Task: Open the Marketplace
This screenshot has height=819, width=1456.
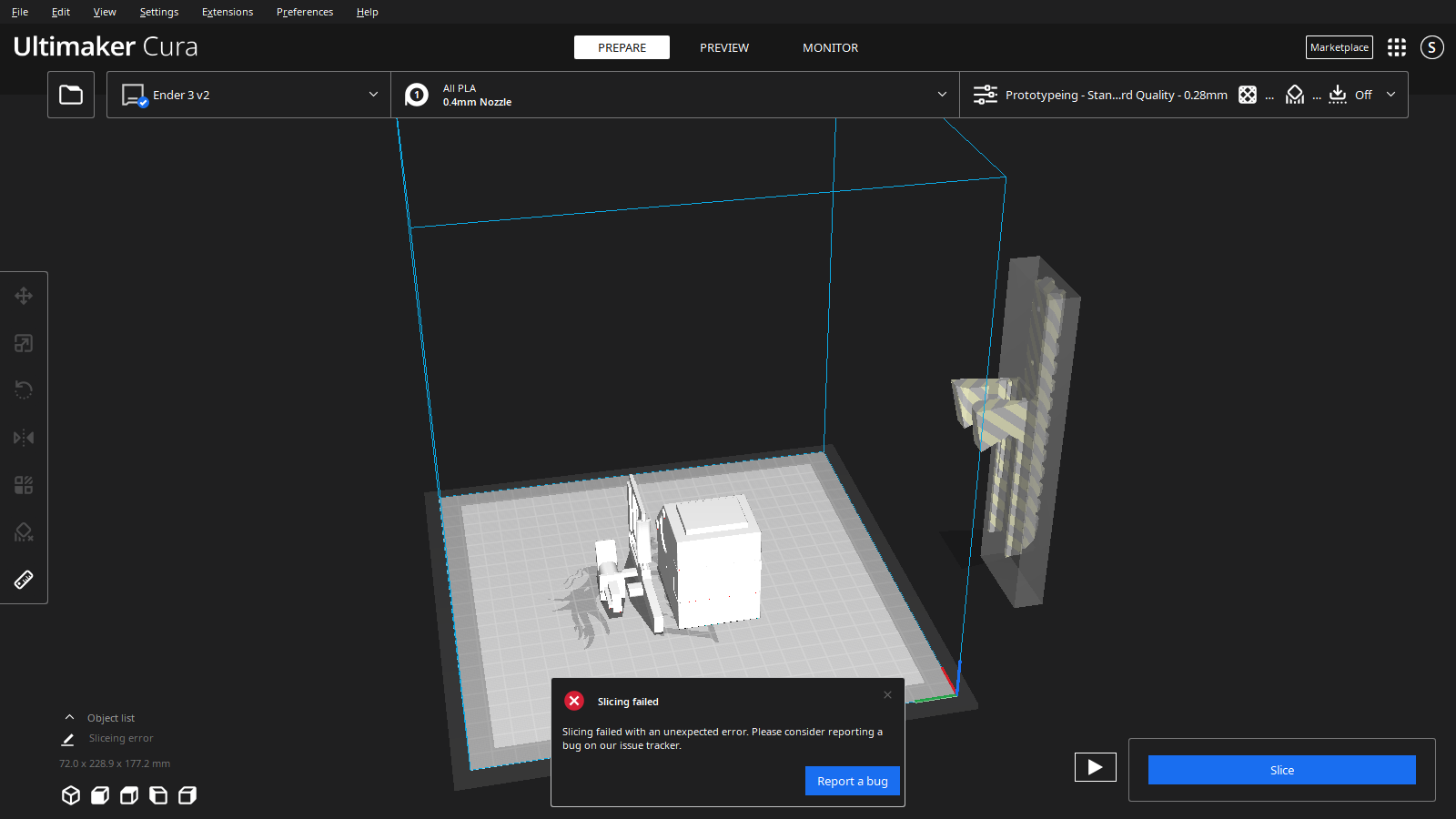Action: click(1340, 47)
